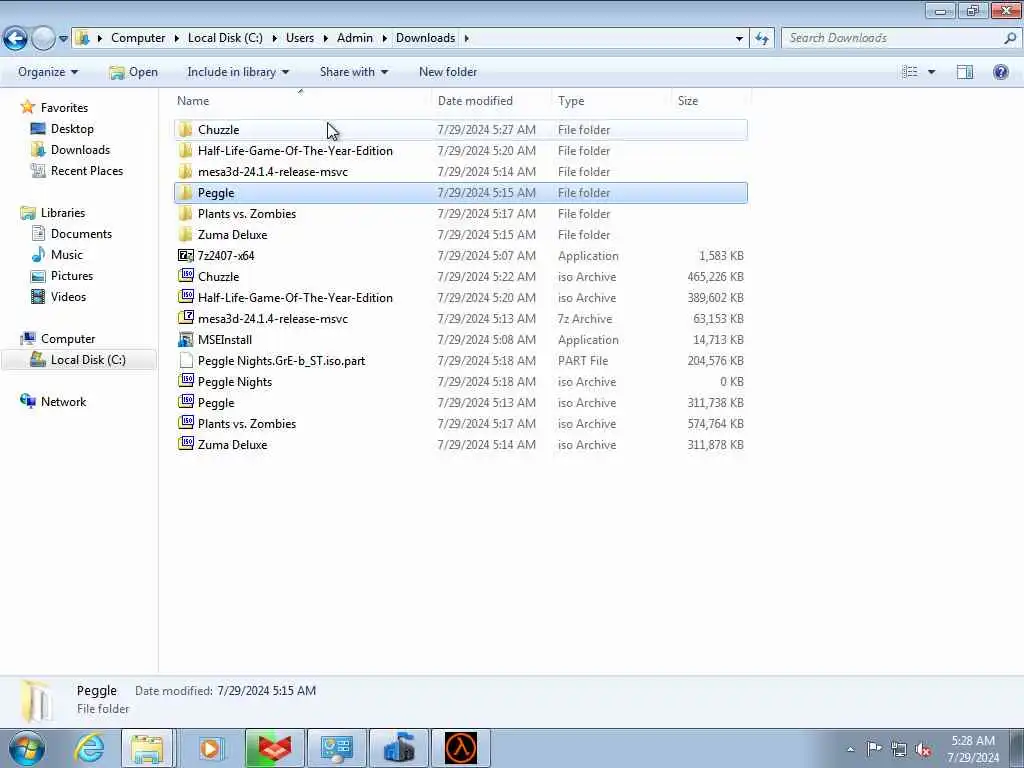Sort by the Name column header

point(303,101)
